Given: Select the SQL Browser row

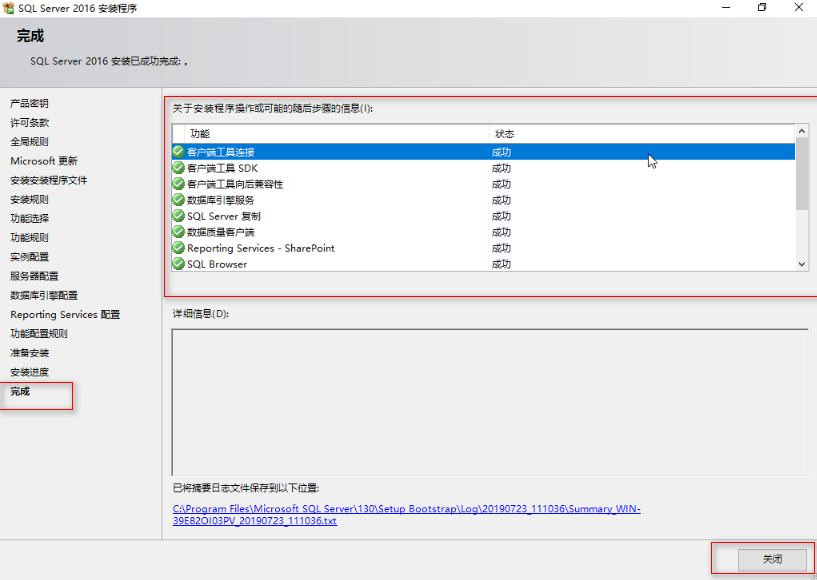Looking at the screenshot, I should coord(484,264).
